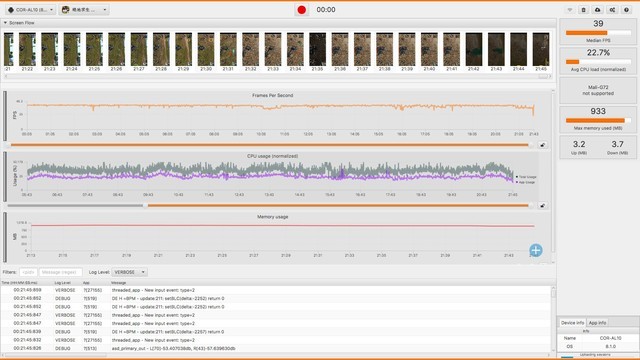Screen dimensions: 640x360
Task: Select the 21:45 screenshot thumbnail
Action: (x=541, y=49)
